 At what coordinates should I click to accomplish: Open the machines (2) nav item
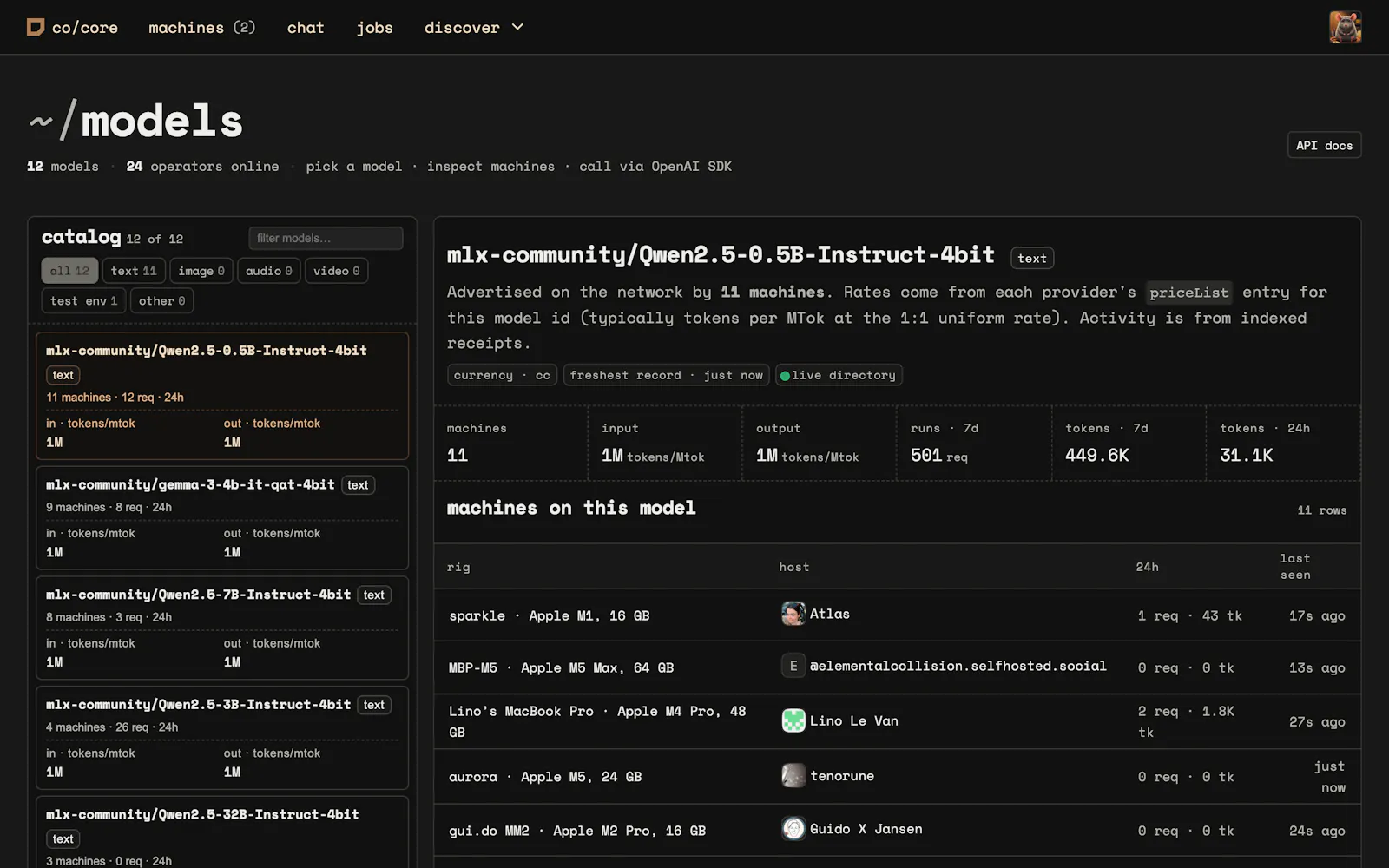click(201, 27)
